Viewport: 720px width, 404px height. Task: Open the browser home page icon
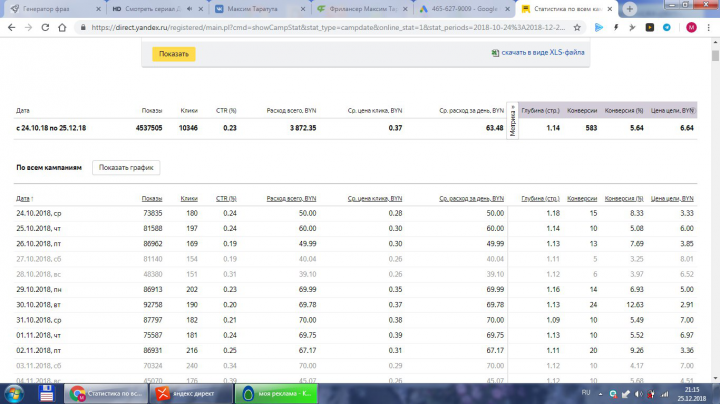click(62, 28)
